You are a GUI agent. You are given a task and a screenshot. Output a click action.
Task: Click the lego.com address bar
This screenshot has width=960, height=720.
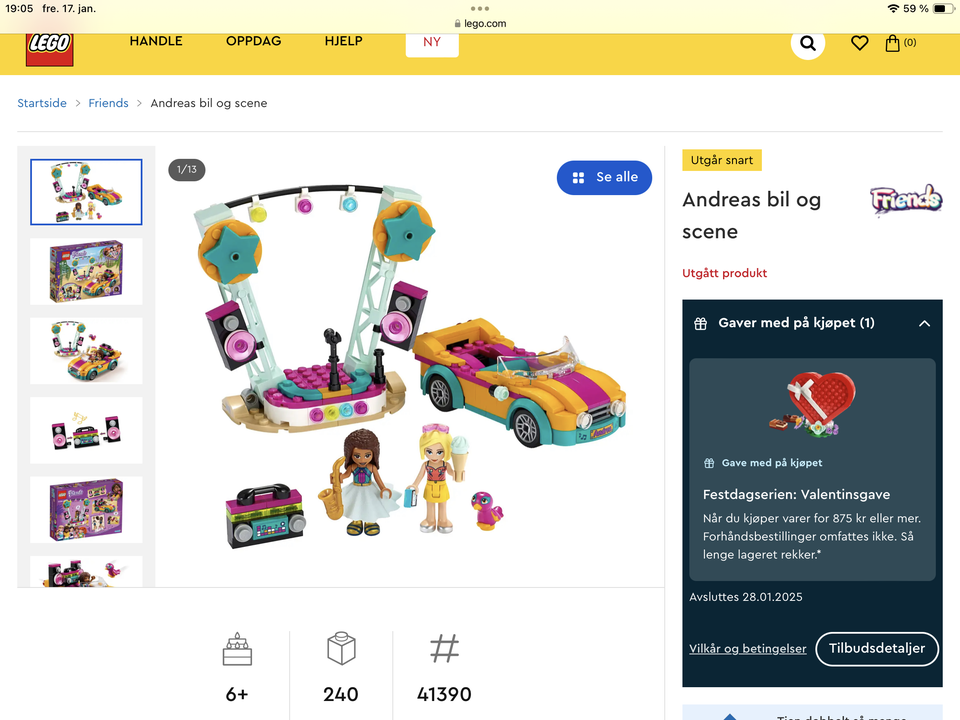pyautogui.click(x=480, y=23)
